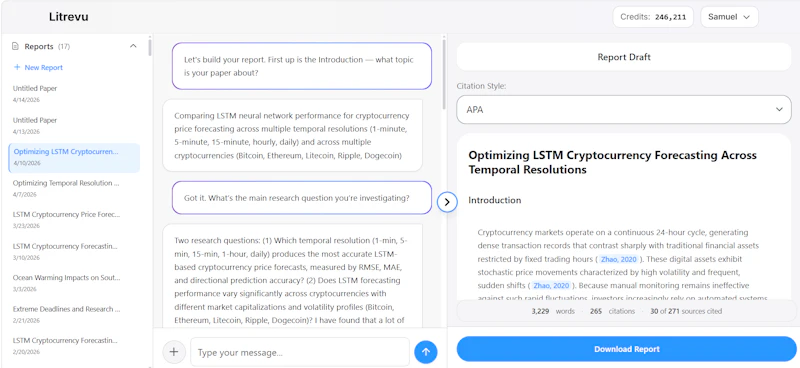Image resolution: width=800 pixels, height=368 pixels.
Task: Click the 265 citations count
Action: pyautogui.click(x=612, y=311)
